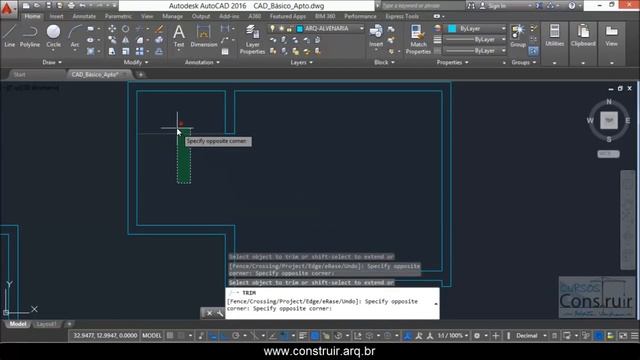Close the command line with X button

click(x=209, y=313)
